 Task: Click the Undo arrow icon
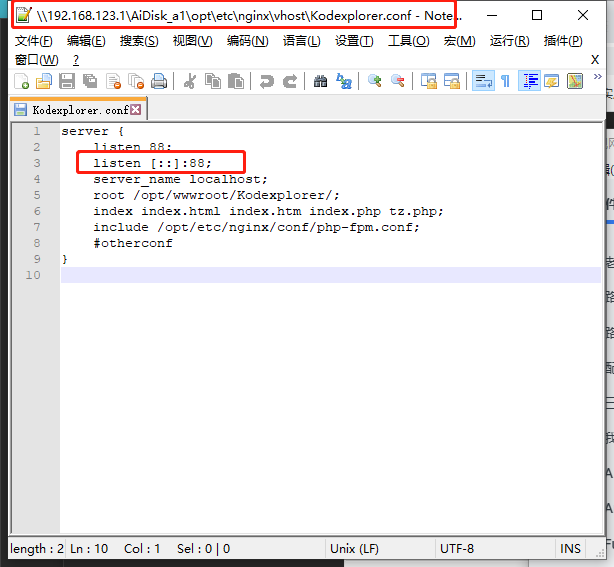(266, 82)
